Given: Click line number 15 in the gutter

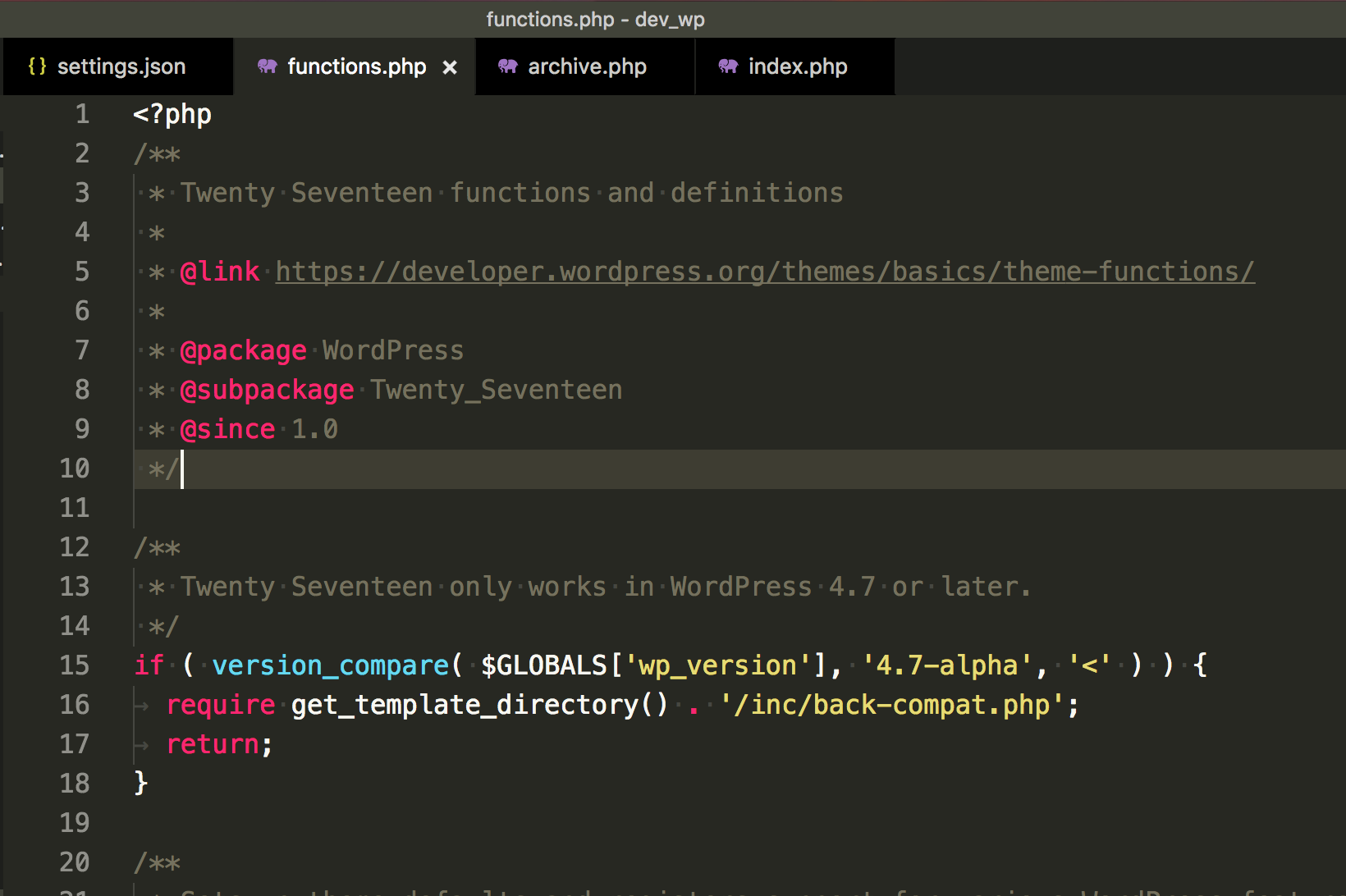Looking at the screenshot, I should 75,665.
